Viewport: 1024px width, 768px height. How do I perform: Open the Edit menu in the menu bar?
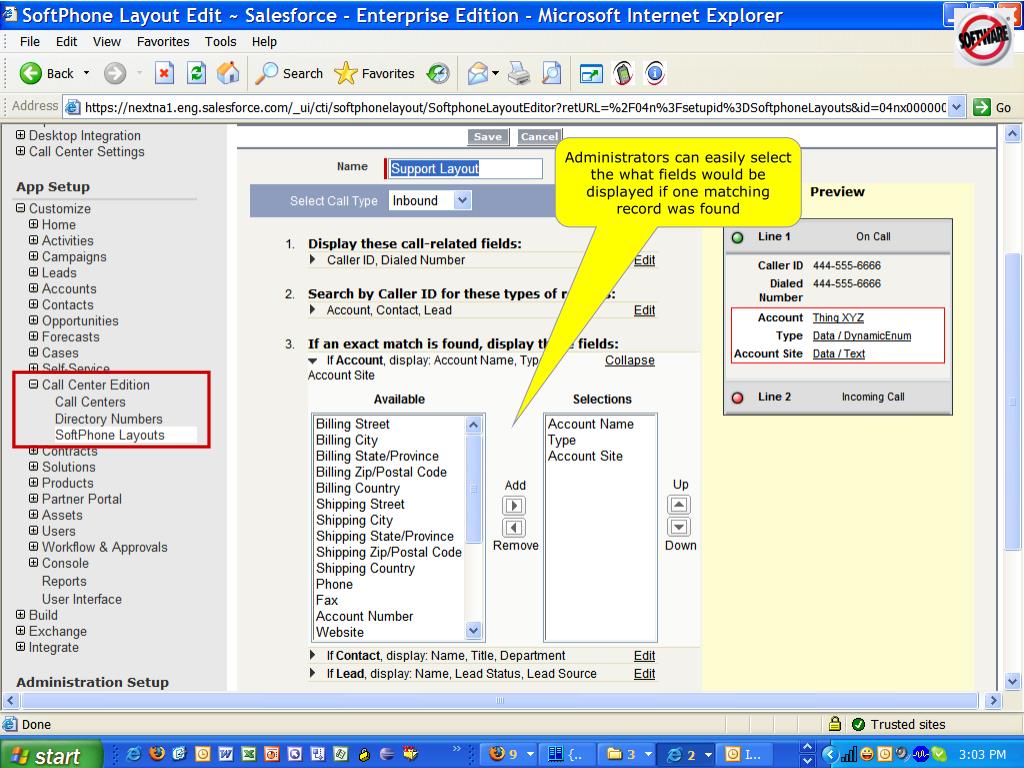[66, 42]
